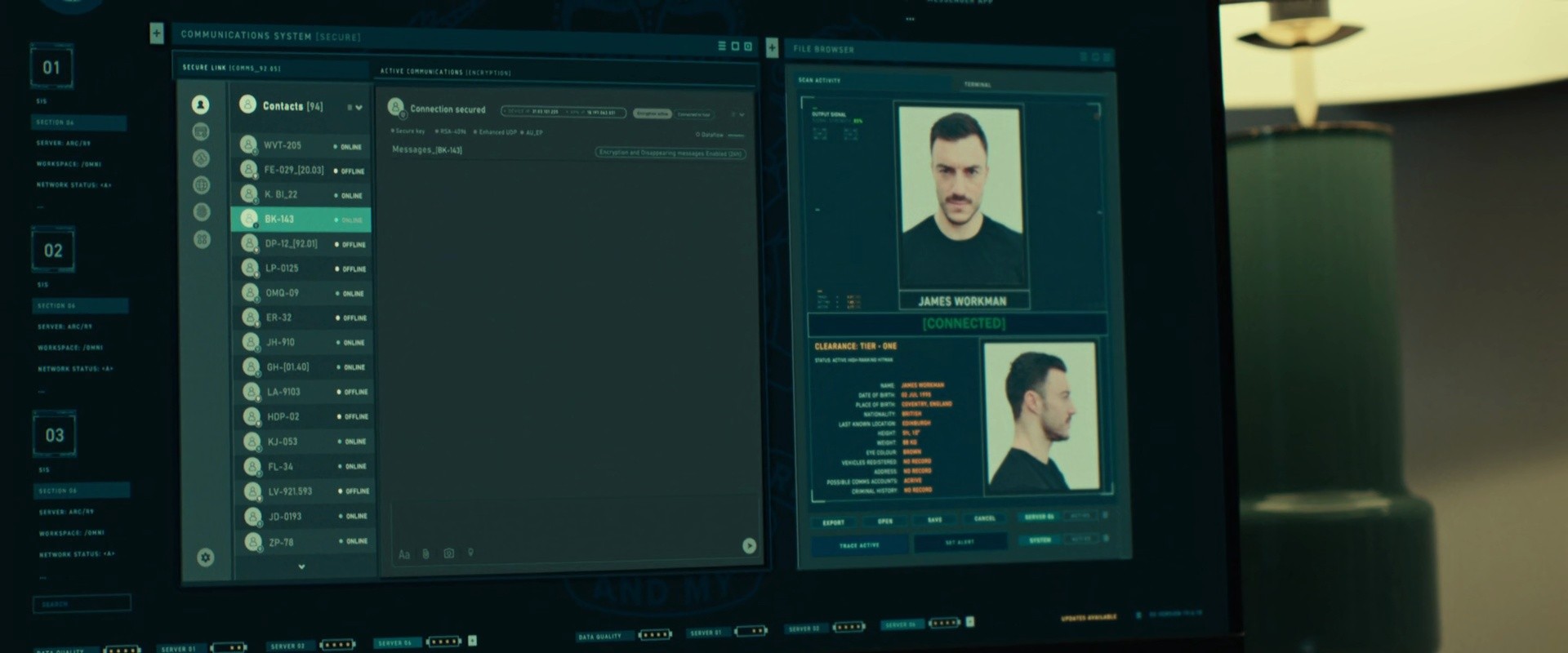Select contact BK-143 in the list

[301, 219]
